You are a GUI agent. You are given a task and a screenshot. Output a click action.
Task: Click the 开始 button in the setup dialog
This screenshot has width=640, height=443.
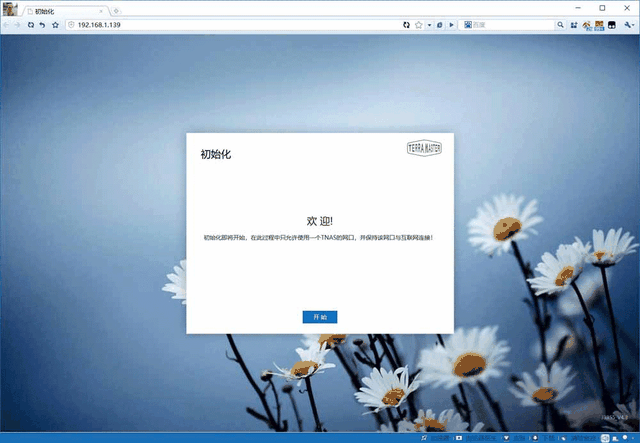pos(320,317)
